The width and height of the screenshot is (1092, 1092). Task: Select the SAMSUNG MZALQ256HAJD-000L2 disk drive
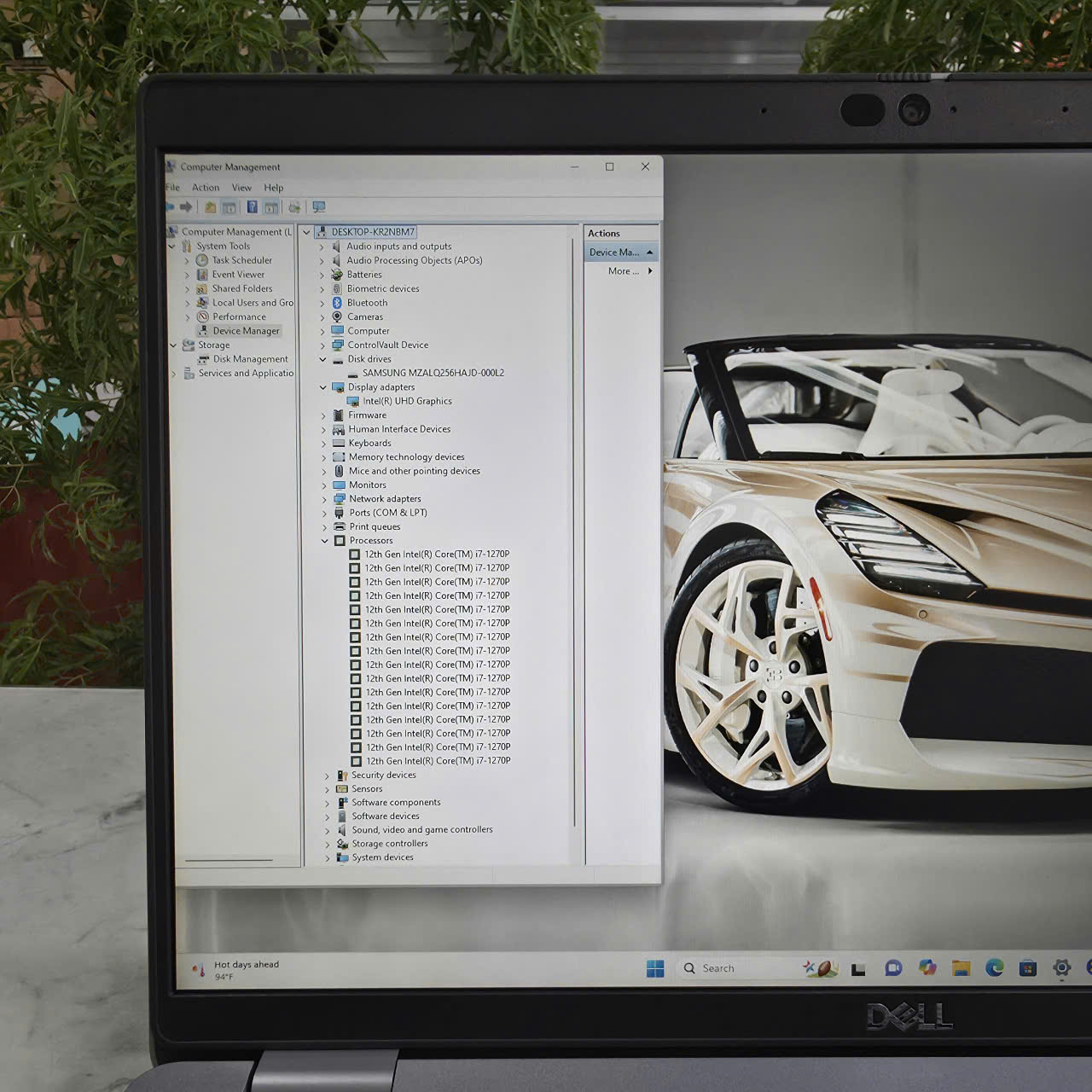pyautogui.click(x=433, y=373)
